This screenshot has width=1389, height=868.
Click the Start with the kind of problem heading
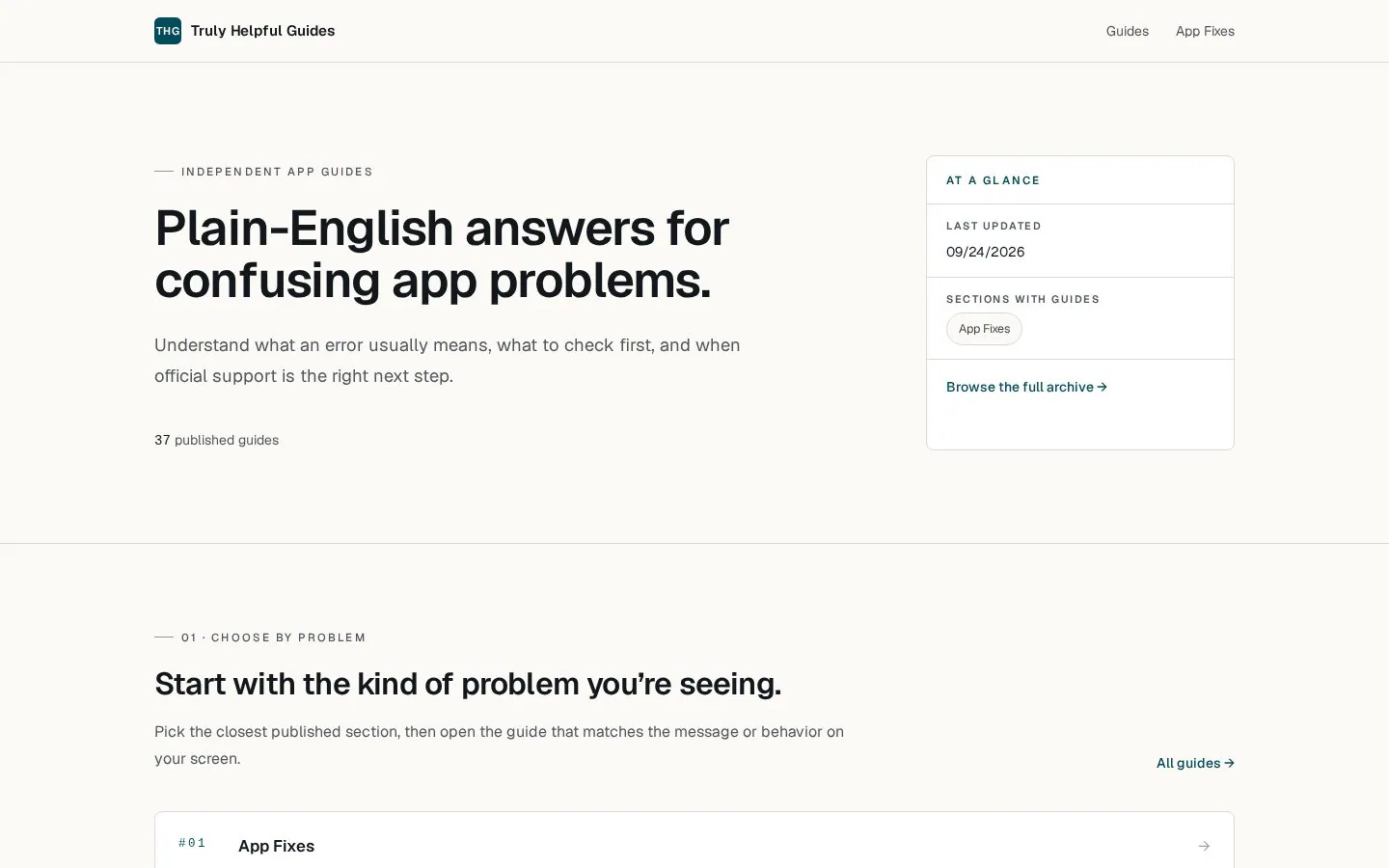pos(468,684)
